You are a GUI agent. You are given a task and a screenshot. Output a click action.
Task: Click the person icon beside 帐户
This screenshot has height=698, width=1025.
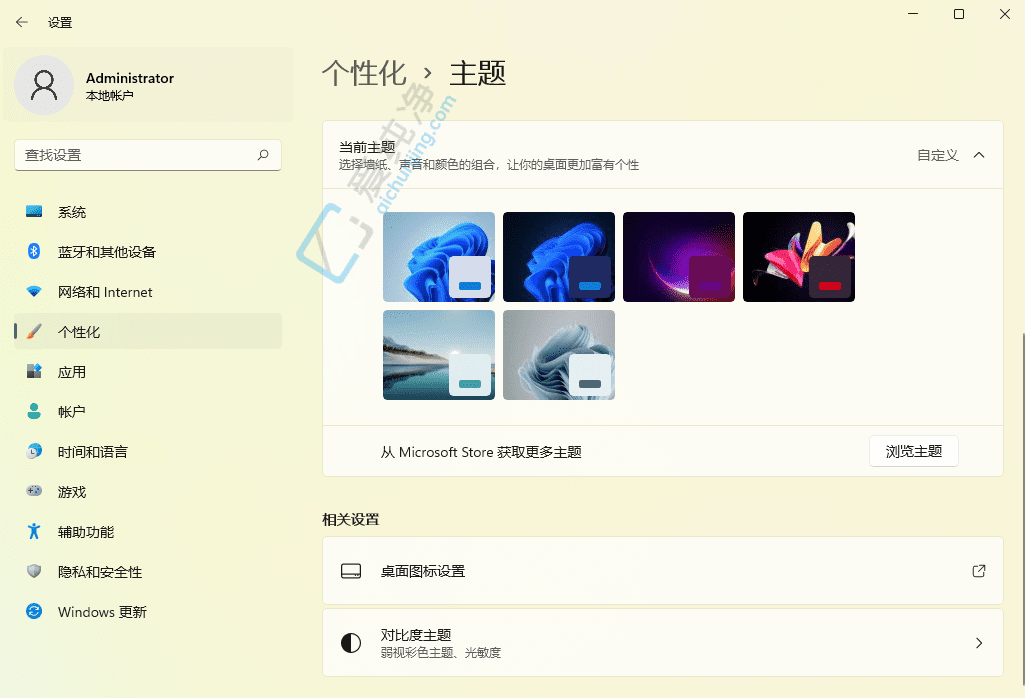(34, 411)
